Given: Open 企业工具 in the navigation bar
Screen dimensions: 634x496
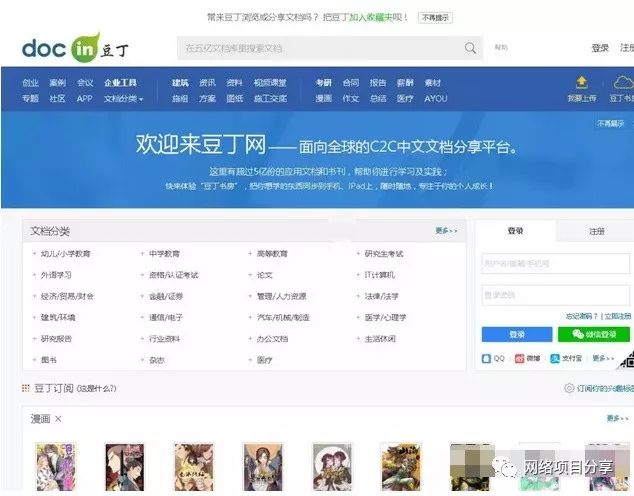Looking at the screenshot, I should (120, 83).
